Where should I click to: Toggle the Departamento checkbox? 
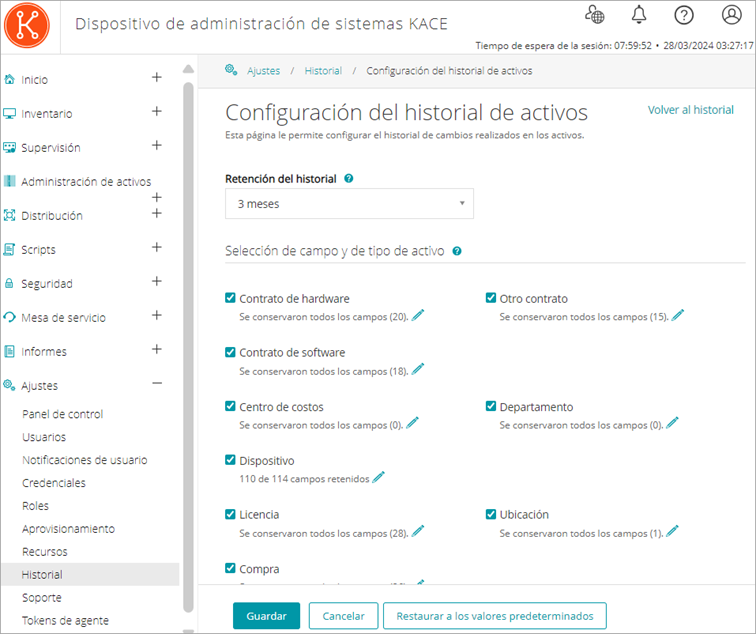[x=491, y=406]
